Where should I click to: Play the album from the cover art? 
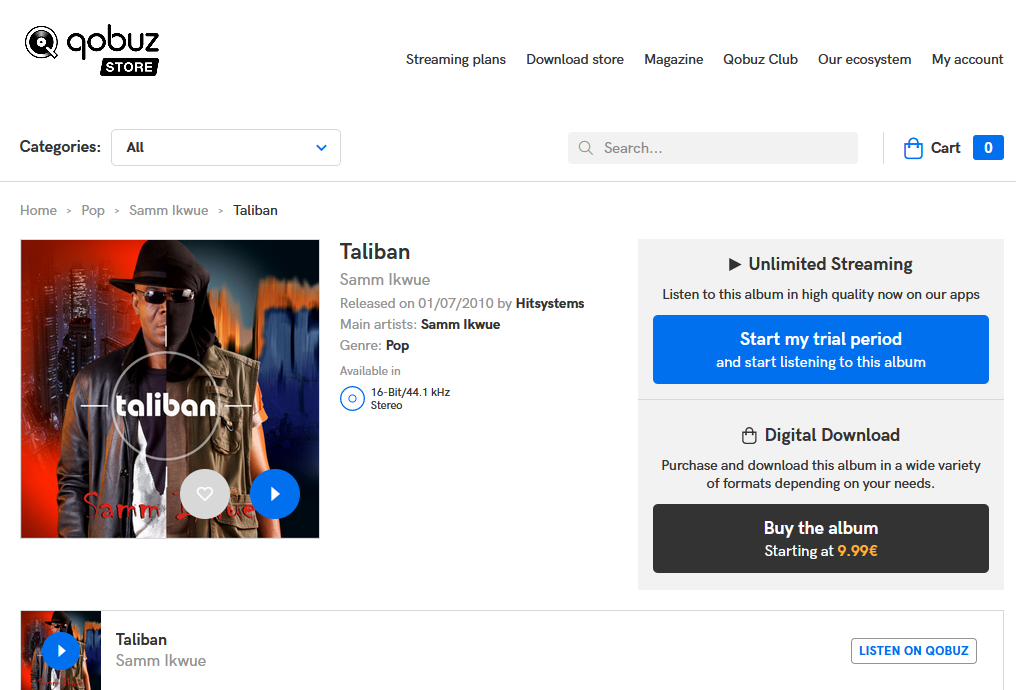275,494
